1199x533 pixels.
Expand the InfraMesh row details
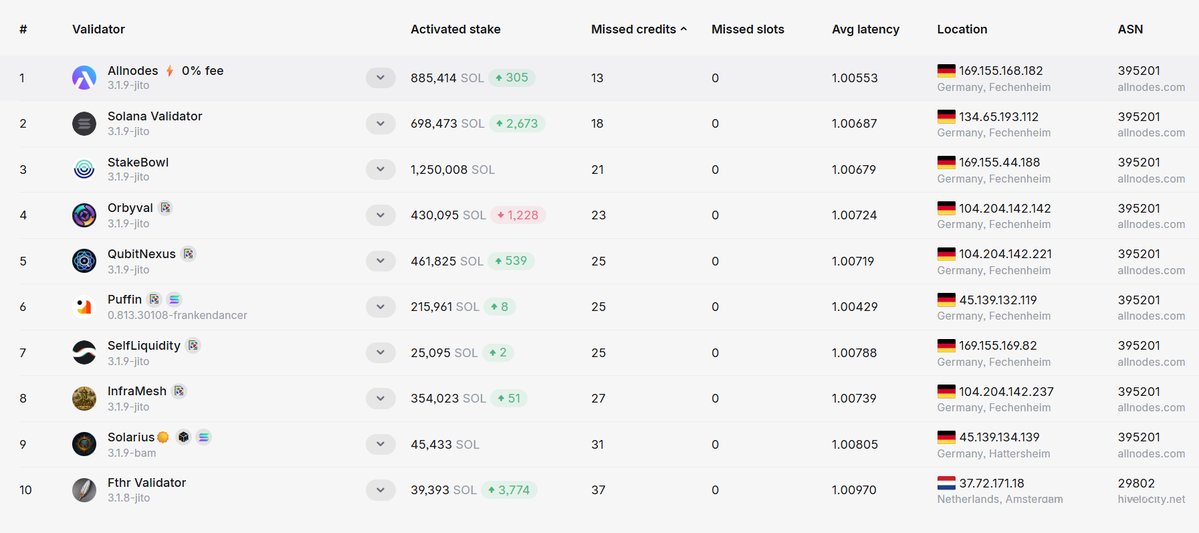click(x=381, y=398)
